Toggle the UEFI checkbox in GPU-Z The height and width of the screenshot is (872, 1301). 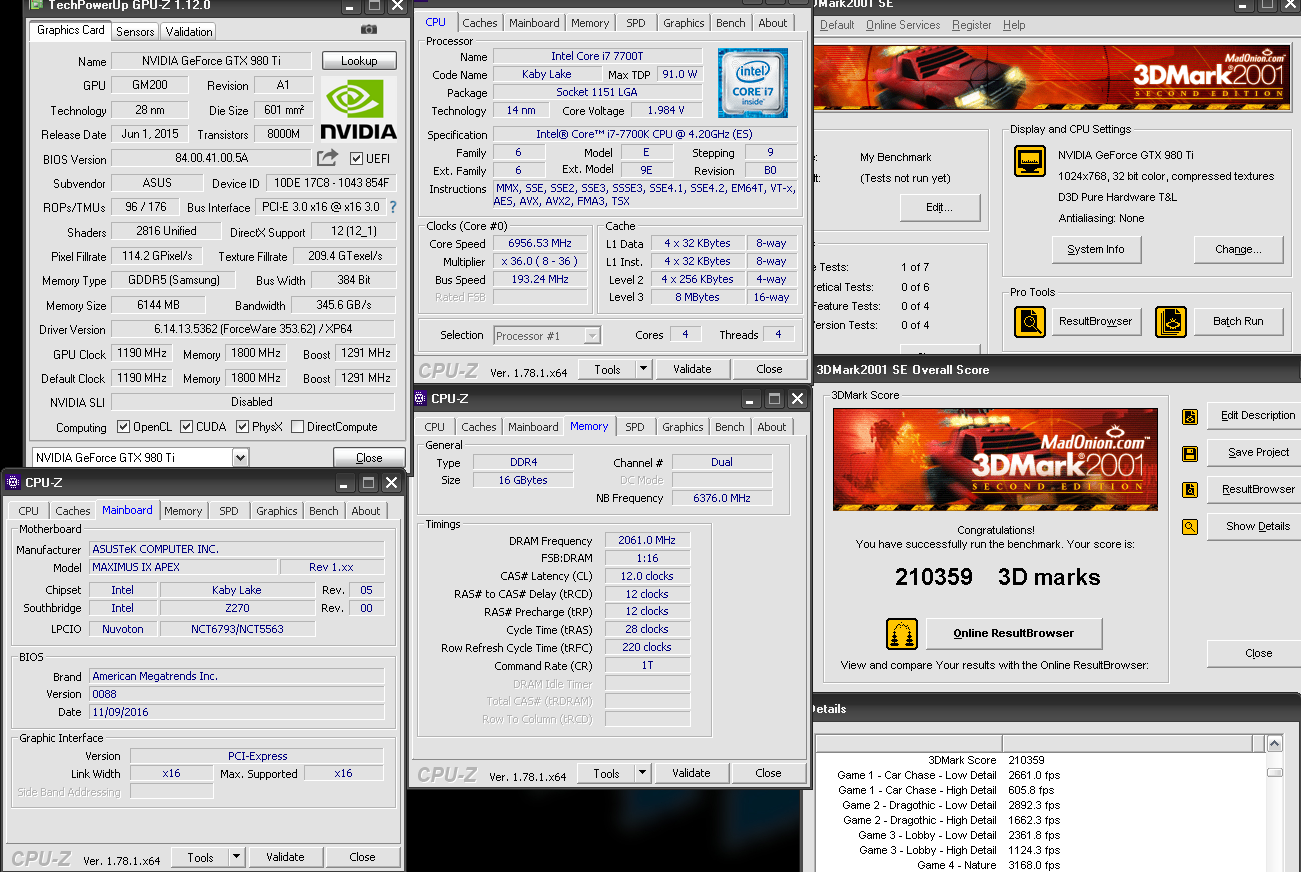tap(357, 158)
